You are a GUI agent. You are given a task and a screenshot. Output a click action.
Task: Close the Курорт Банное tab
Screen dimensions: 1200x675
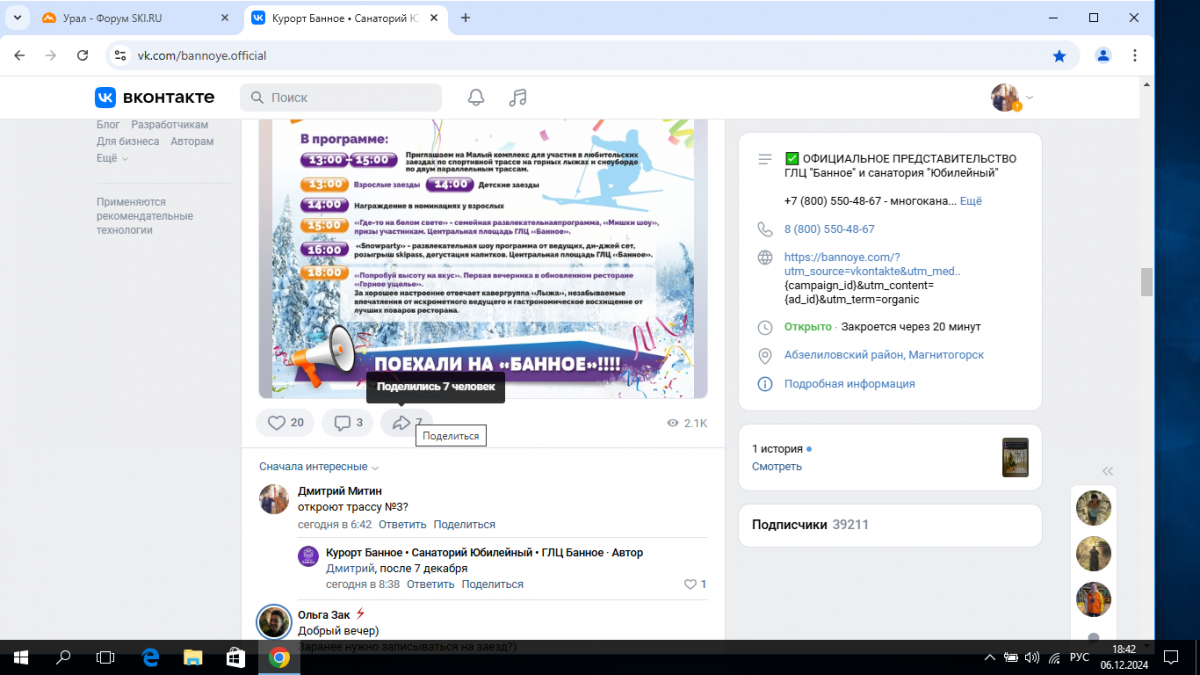coord(432,18)
